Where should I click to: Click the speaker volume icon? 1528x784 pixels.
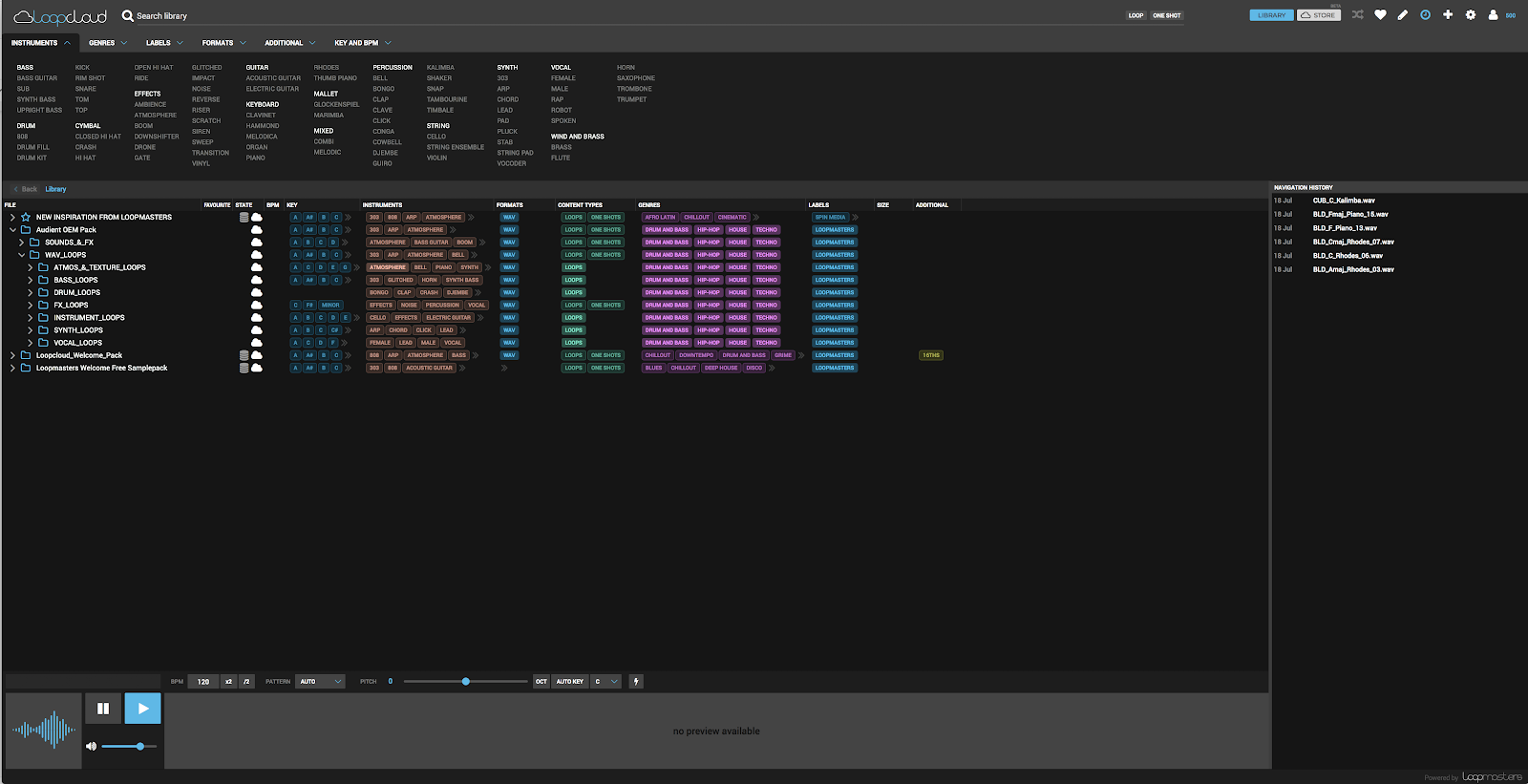pyautogui.click(x=92, y=746)
